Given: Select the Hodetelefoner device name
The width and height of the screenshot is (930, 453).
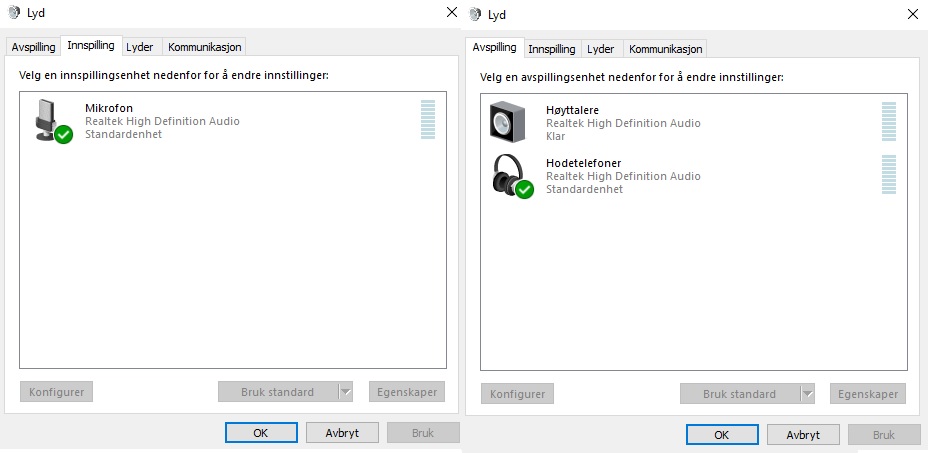Looking at the screenshot, I should pyautogui.click(x=584, y=163).
